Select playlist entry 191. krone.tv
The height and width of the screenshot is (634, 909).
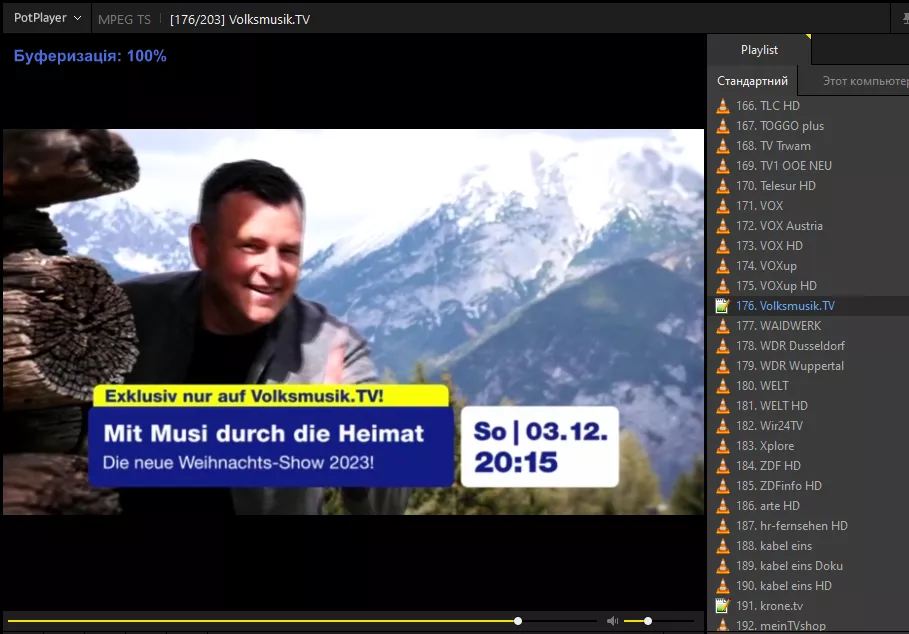pyautogui.click(x=808, y=606)
